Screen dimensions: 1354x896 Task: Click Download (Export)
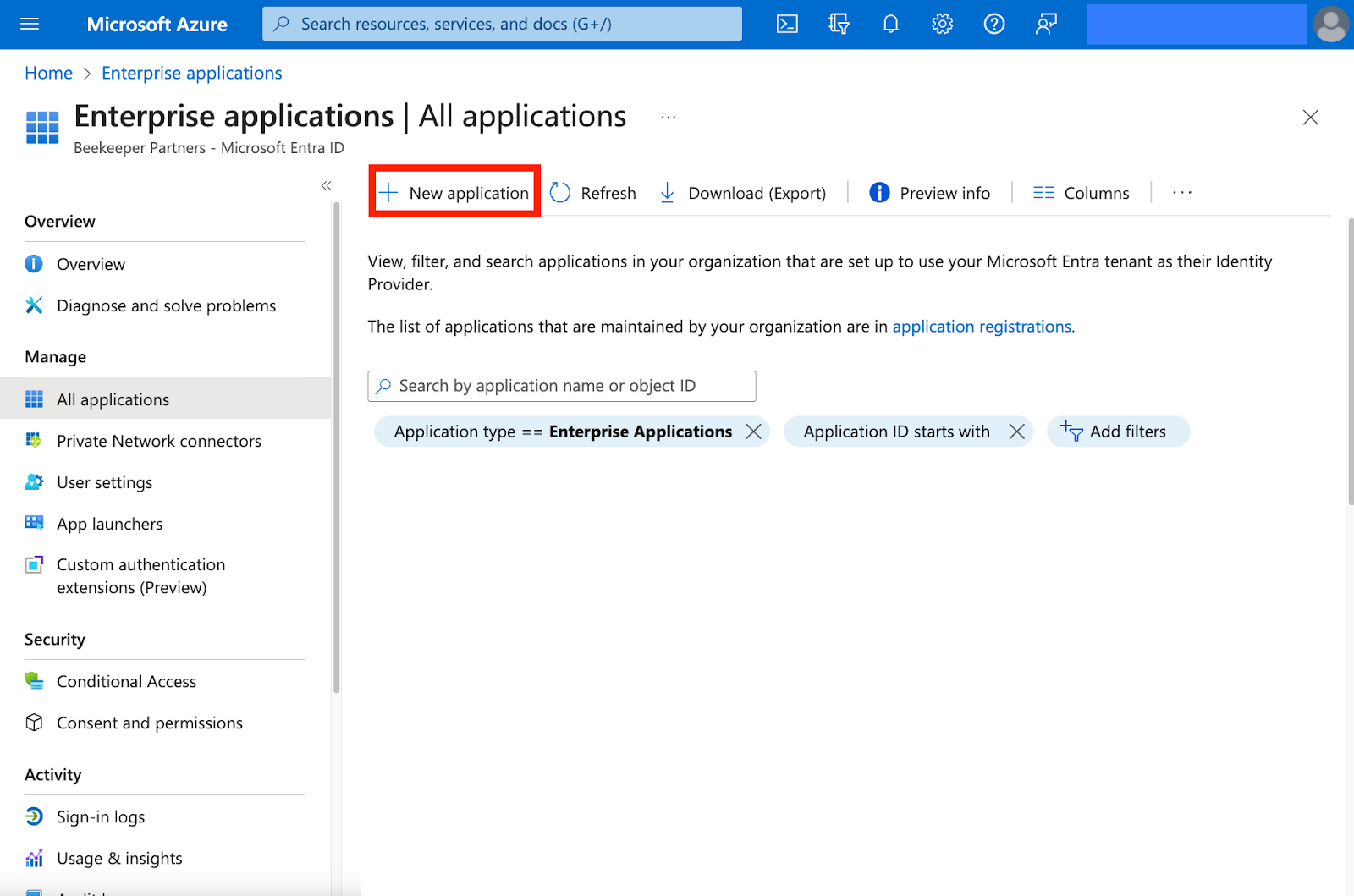[x=743, y=193]
